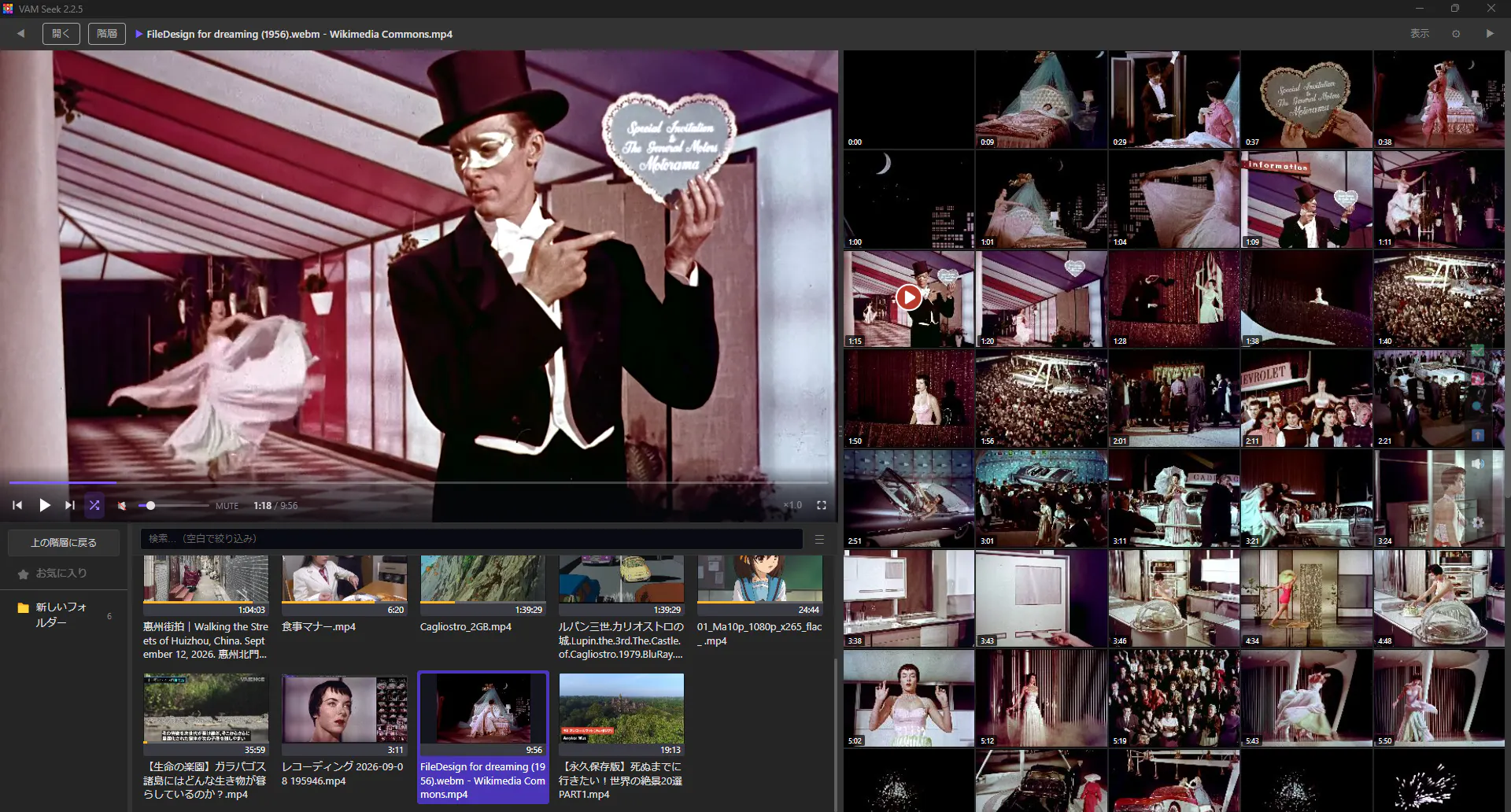
Task: Click the back arrow in the top bar
Action: [x=21, y=34]
